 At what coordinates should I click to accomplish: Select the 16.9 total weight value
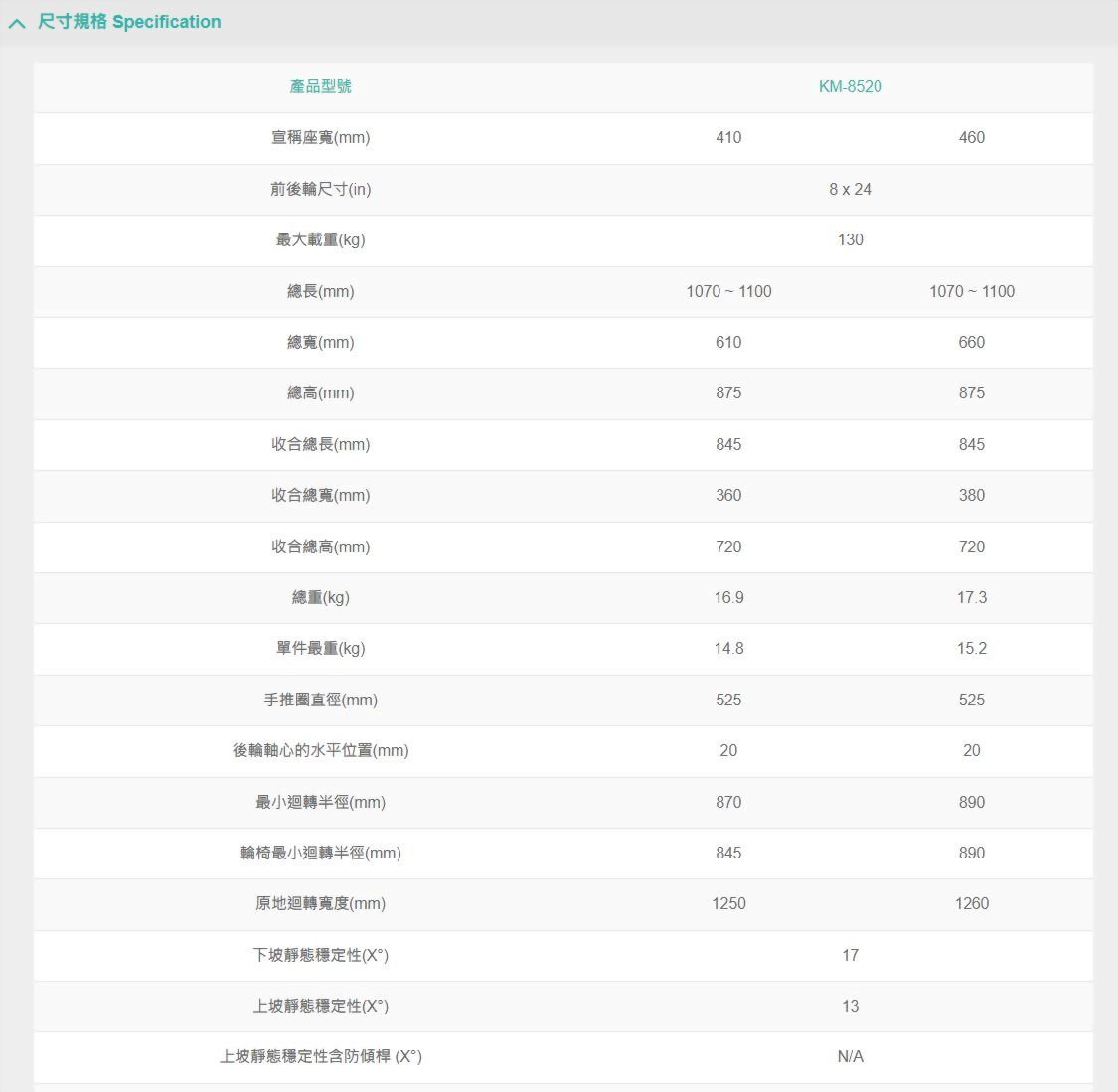point(728,597)
